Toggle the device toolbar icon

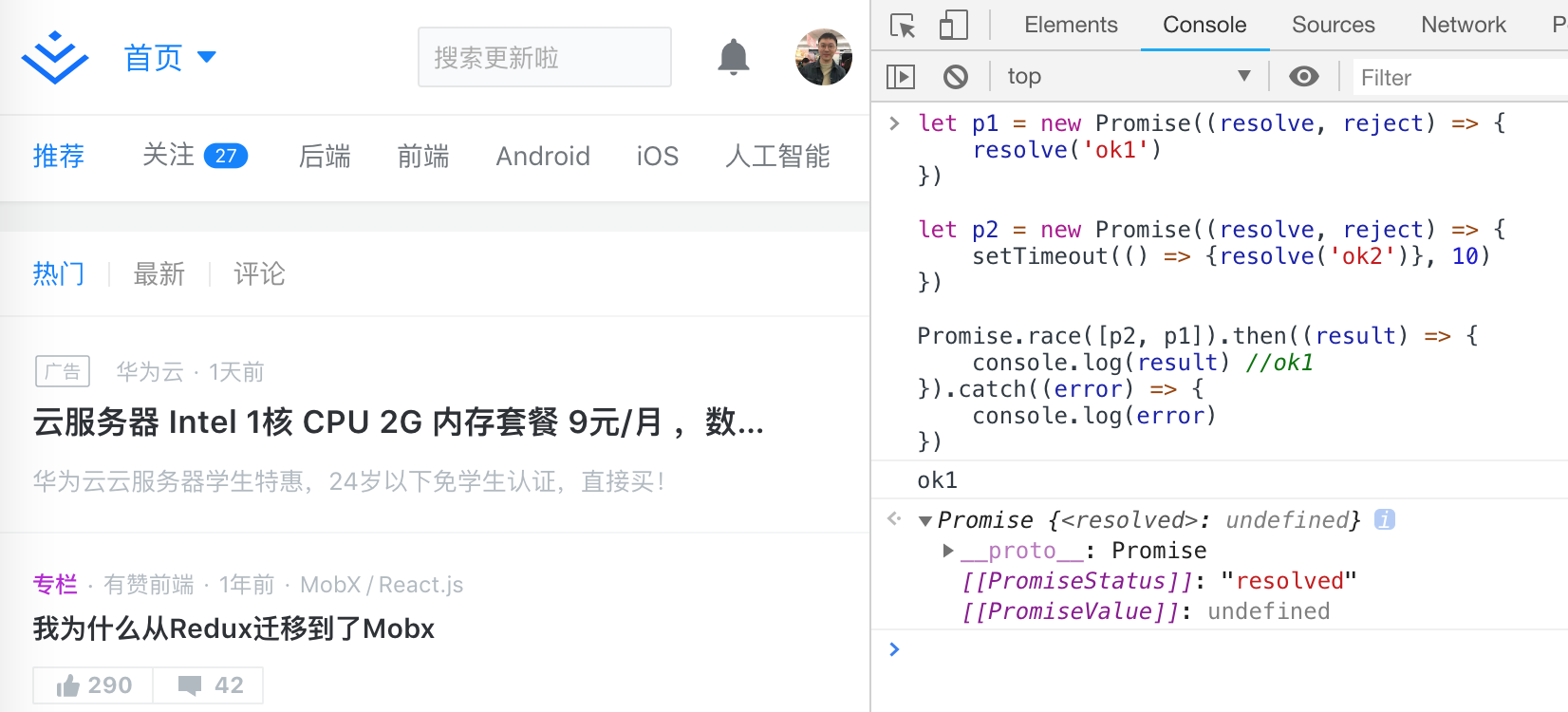pyautogui.click(x=953, y=25)
